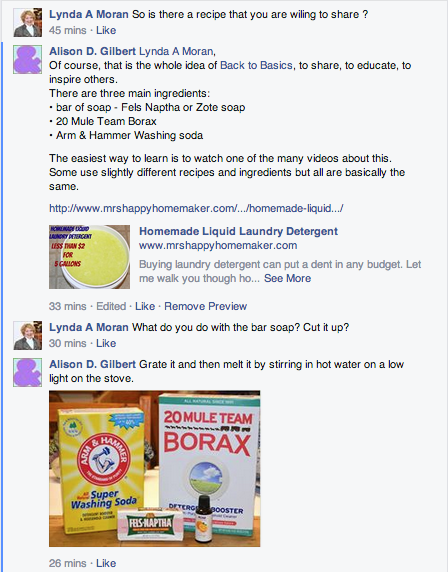Open Alison D. Gilbert's first purple avatar

point(28,59)
